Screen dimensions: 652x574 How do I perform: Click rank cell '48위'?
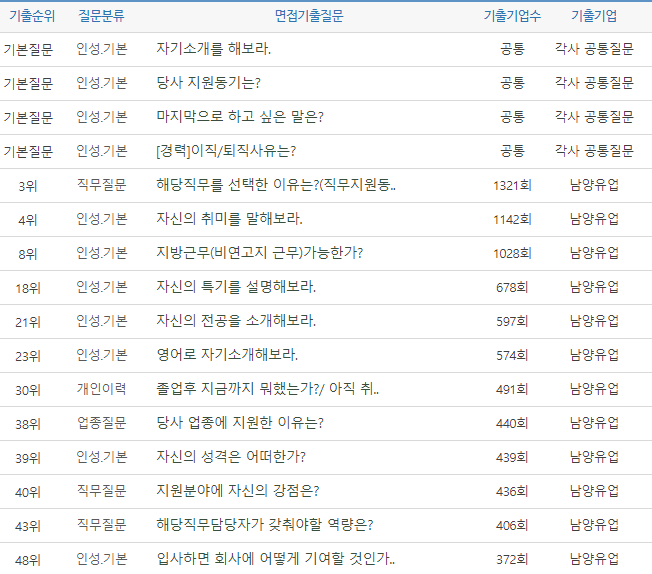pos(28,561)
